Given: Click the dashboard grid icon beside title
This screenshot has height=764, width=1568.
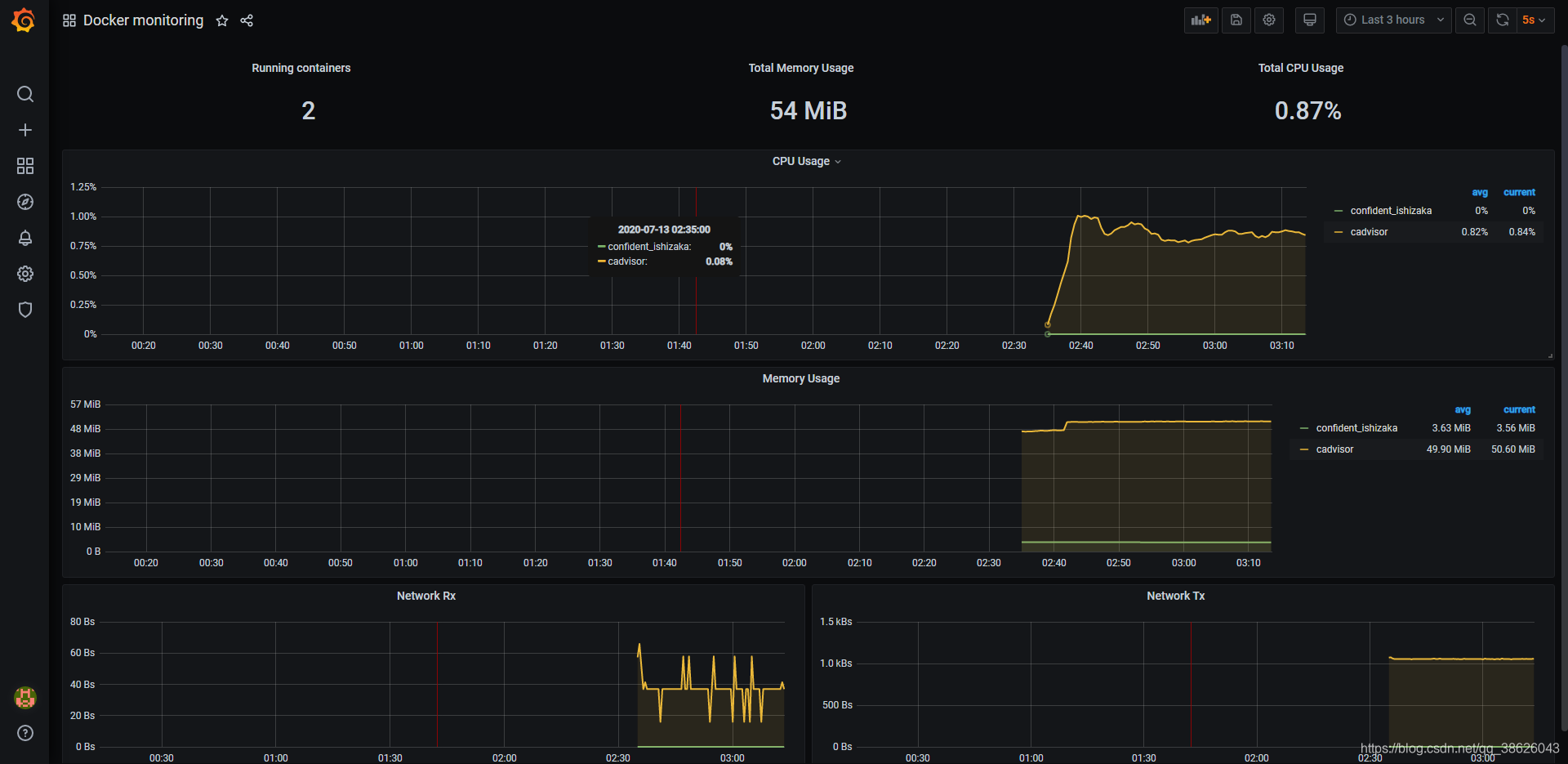Looking at the screenshot, I should [69, 20].
